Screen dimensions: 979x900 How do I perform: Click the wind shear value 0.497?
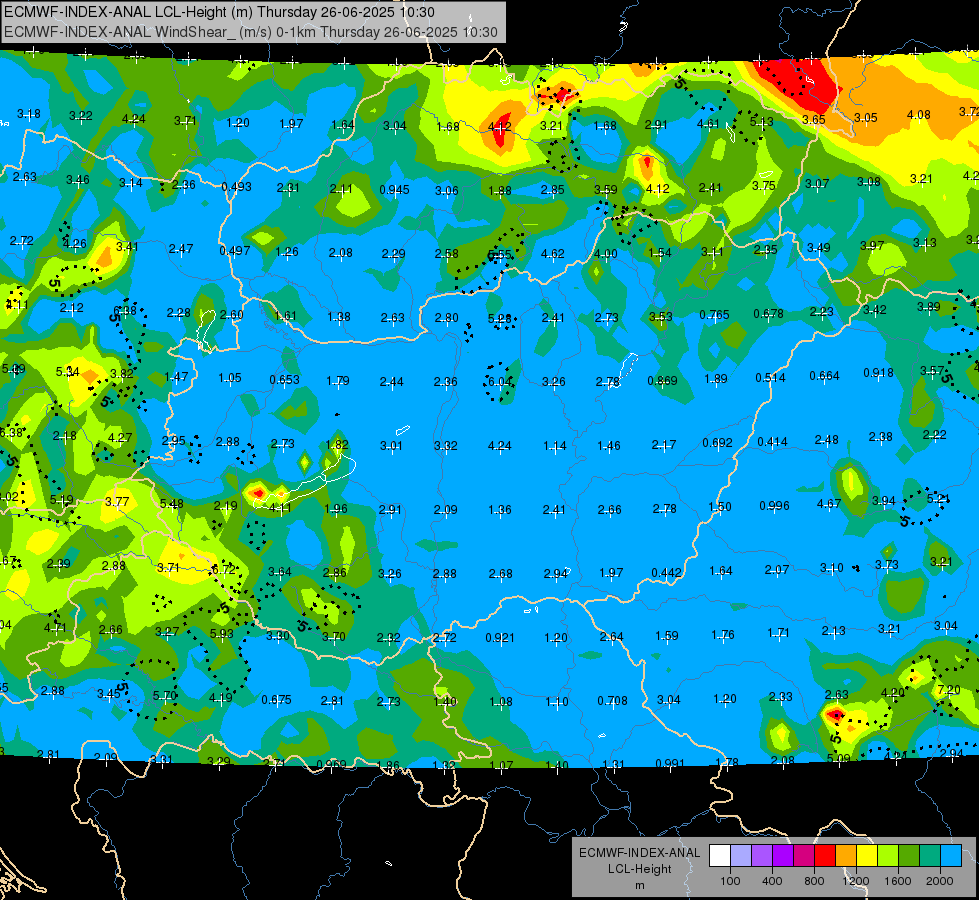click(x=235, y=250)
